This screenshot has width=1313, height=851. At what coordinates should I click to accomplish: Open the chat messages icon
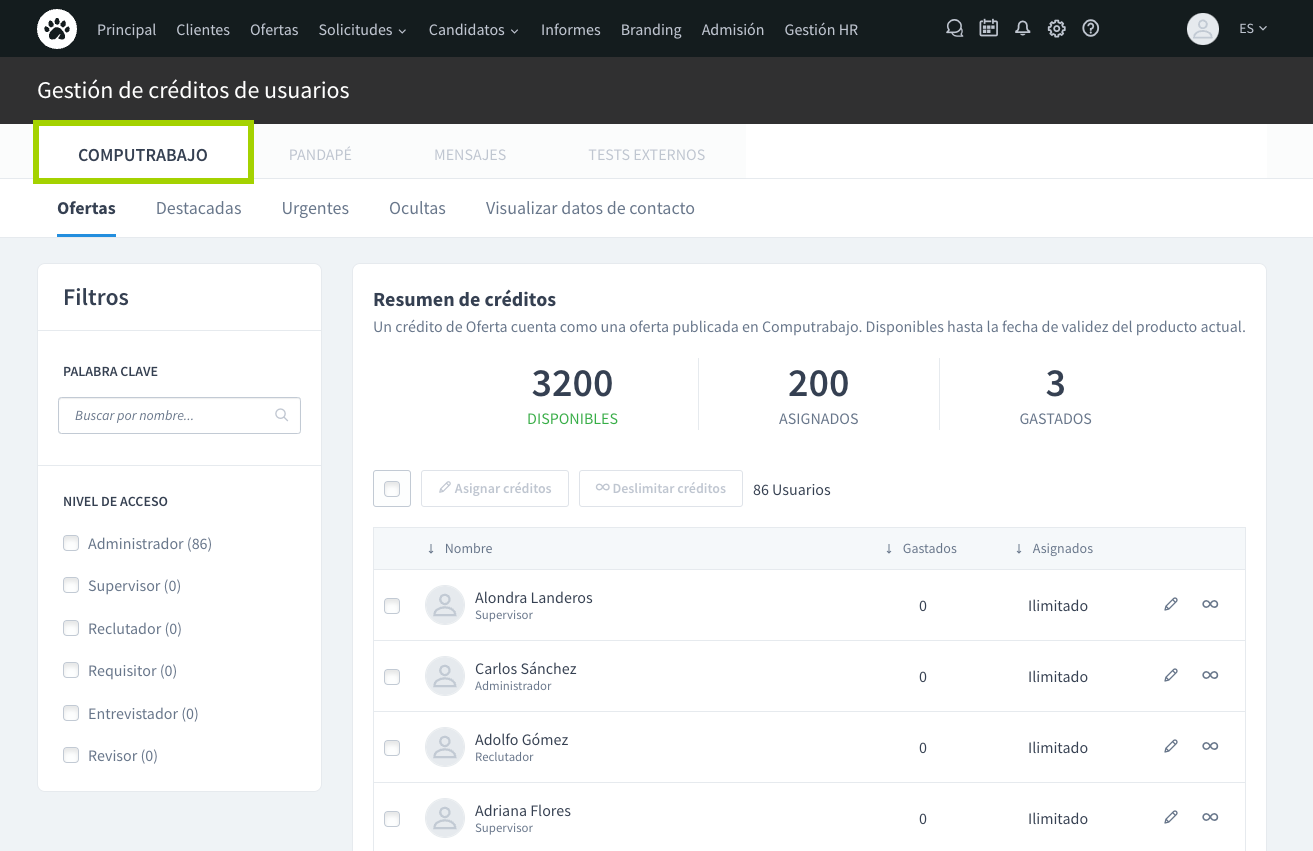(954, 29)
